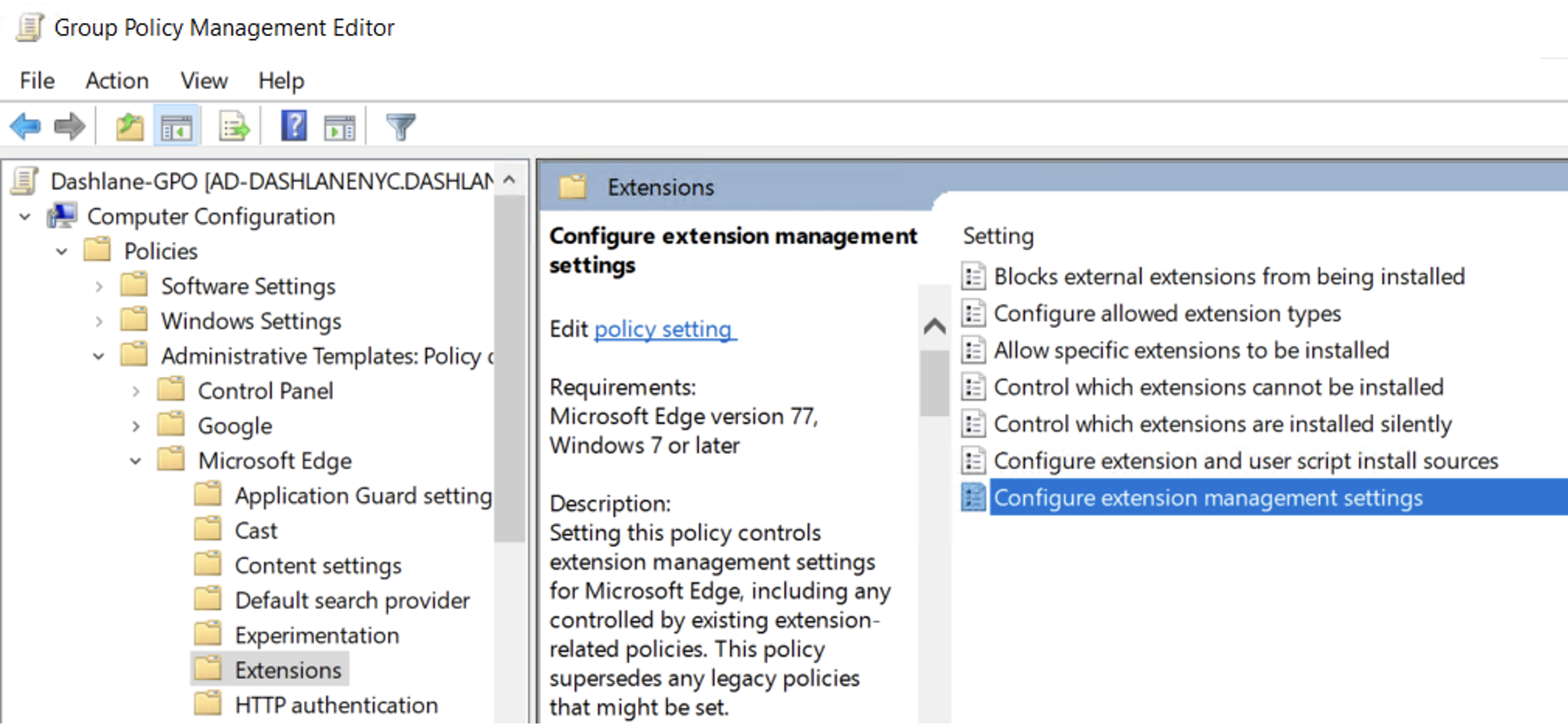The image size is (1568, 725).
Task: Click the Back arrow toolbar icon
Action: pyautogui.click(x=25, y=126)
